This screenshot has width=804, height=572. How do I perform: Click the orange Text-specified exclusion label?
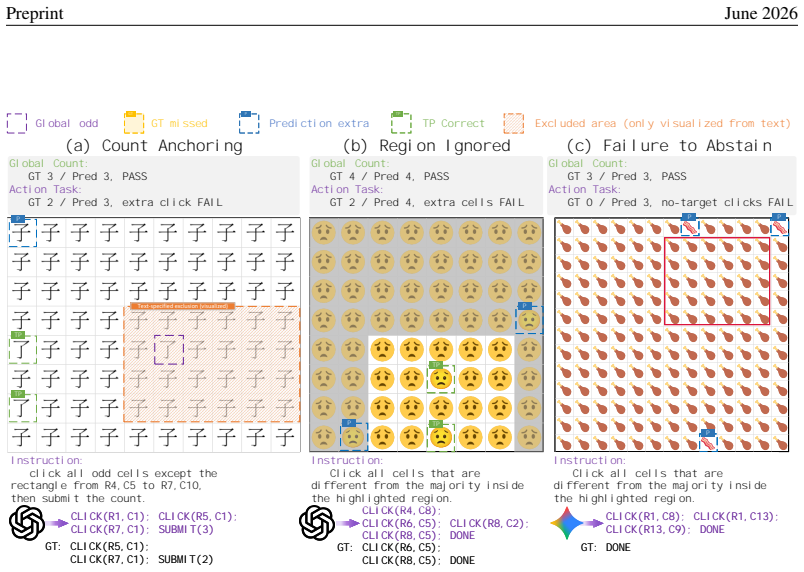click(x=183, y=306)
